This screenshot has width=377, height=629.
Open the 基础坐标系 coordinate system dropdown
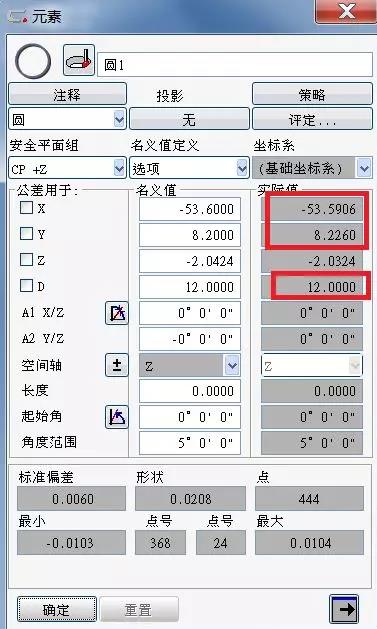364,168
